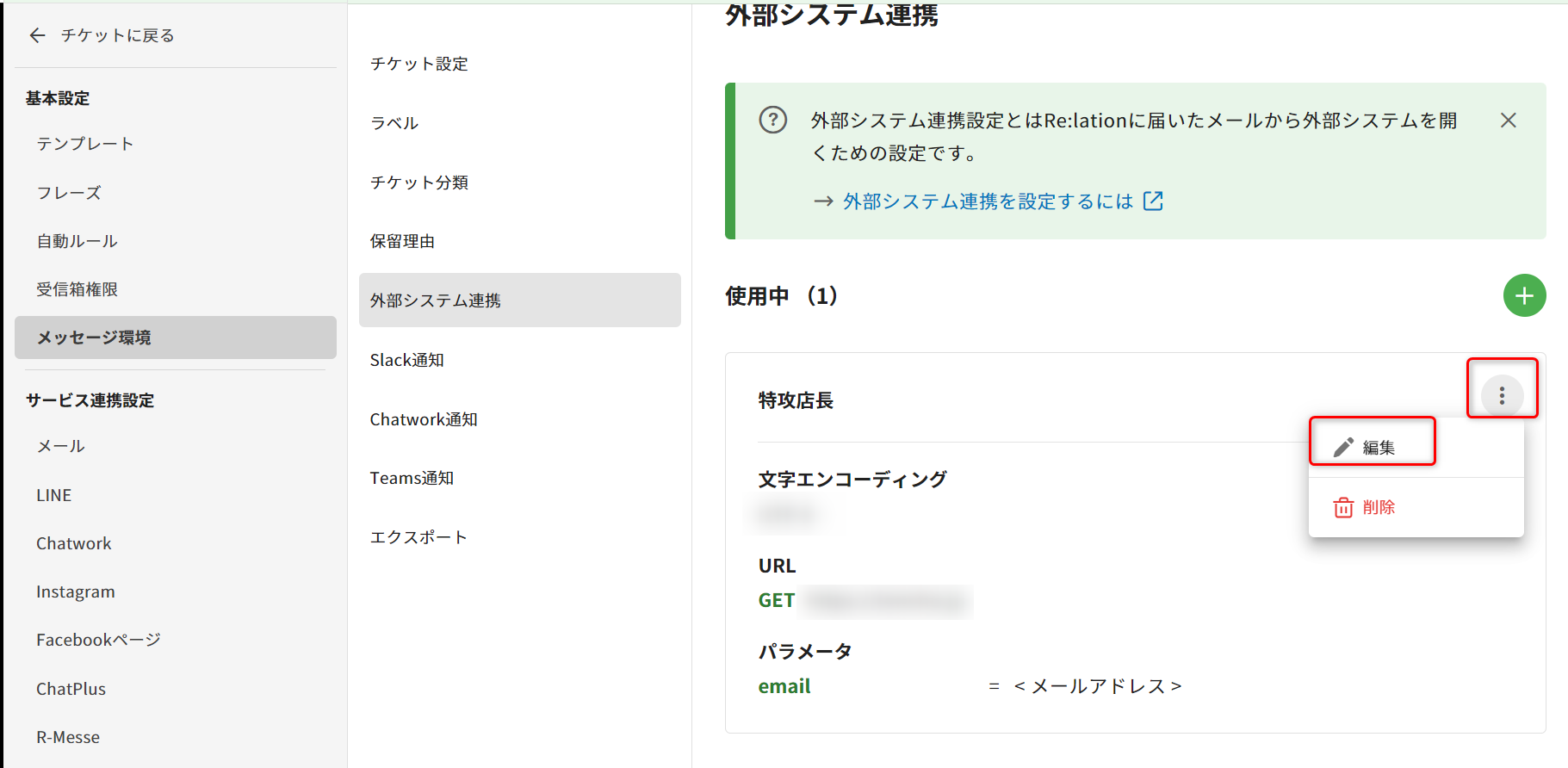1568x768 pixels.
Task: Click the Facebookページ integration item
Action: [x=98, y=640]
